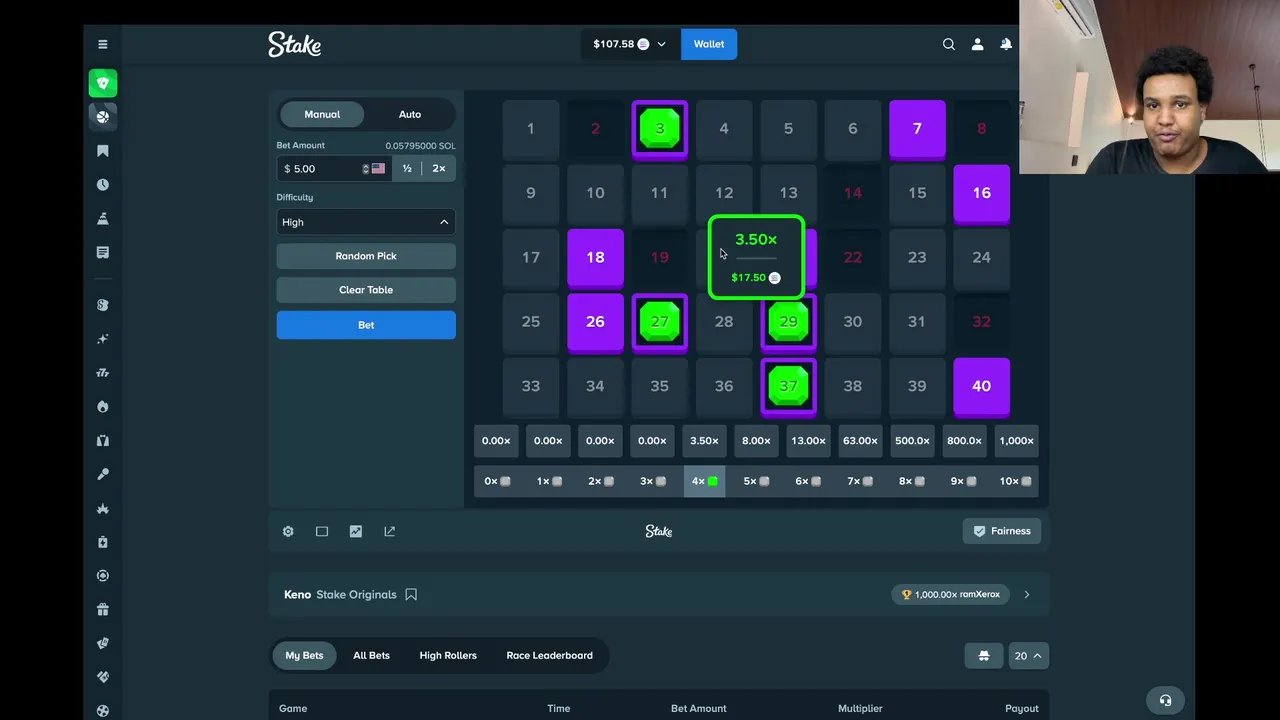Click the 10× hits chip
This screenshot has width=1280, height=720.
tap(1016, 482)
